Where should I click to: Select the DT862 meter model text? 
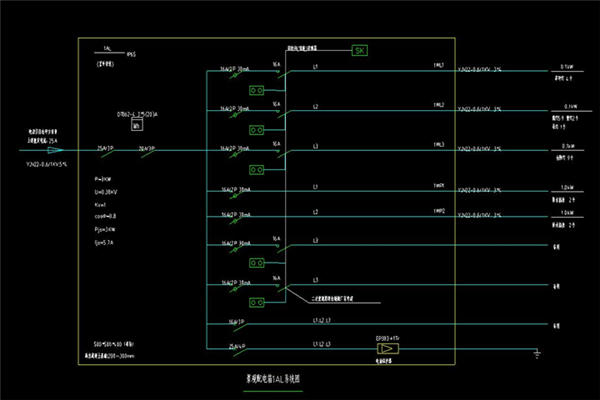point(137,114)
